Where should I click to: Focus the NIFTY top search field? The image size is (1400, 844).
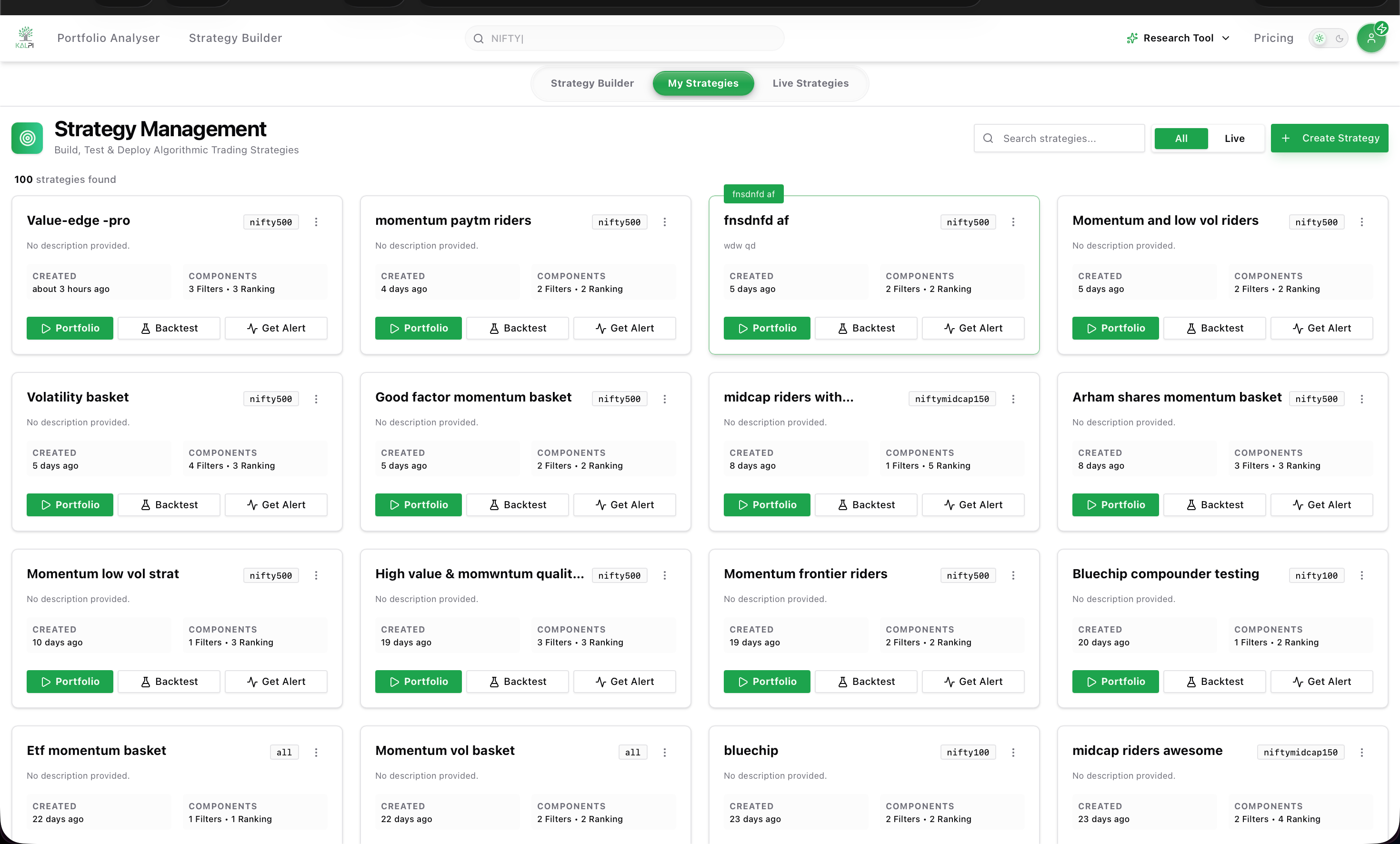[624, 38]
